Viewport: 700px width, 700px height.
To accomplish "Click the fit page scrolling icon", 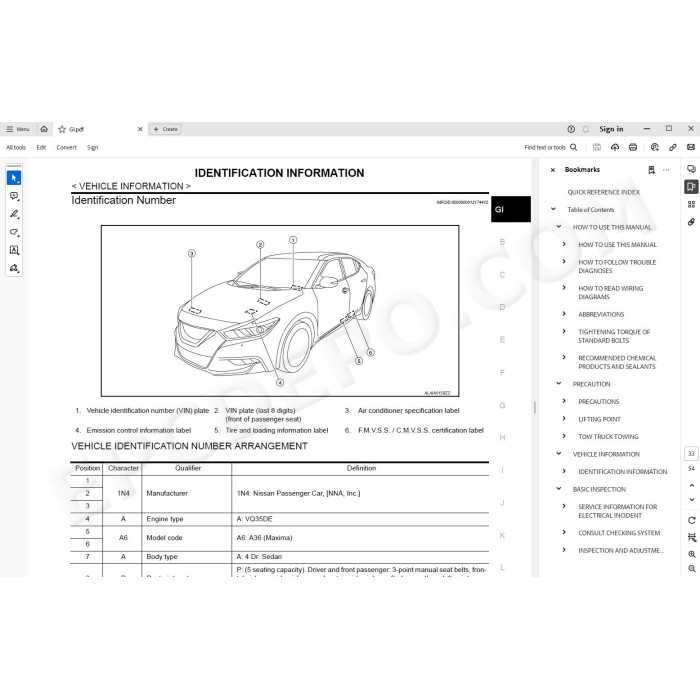I will [x=691, y=537].
